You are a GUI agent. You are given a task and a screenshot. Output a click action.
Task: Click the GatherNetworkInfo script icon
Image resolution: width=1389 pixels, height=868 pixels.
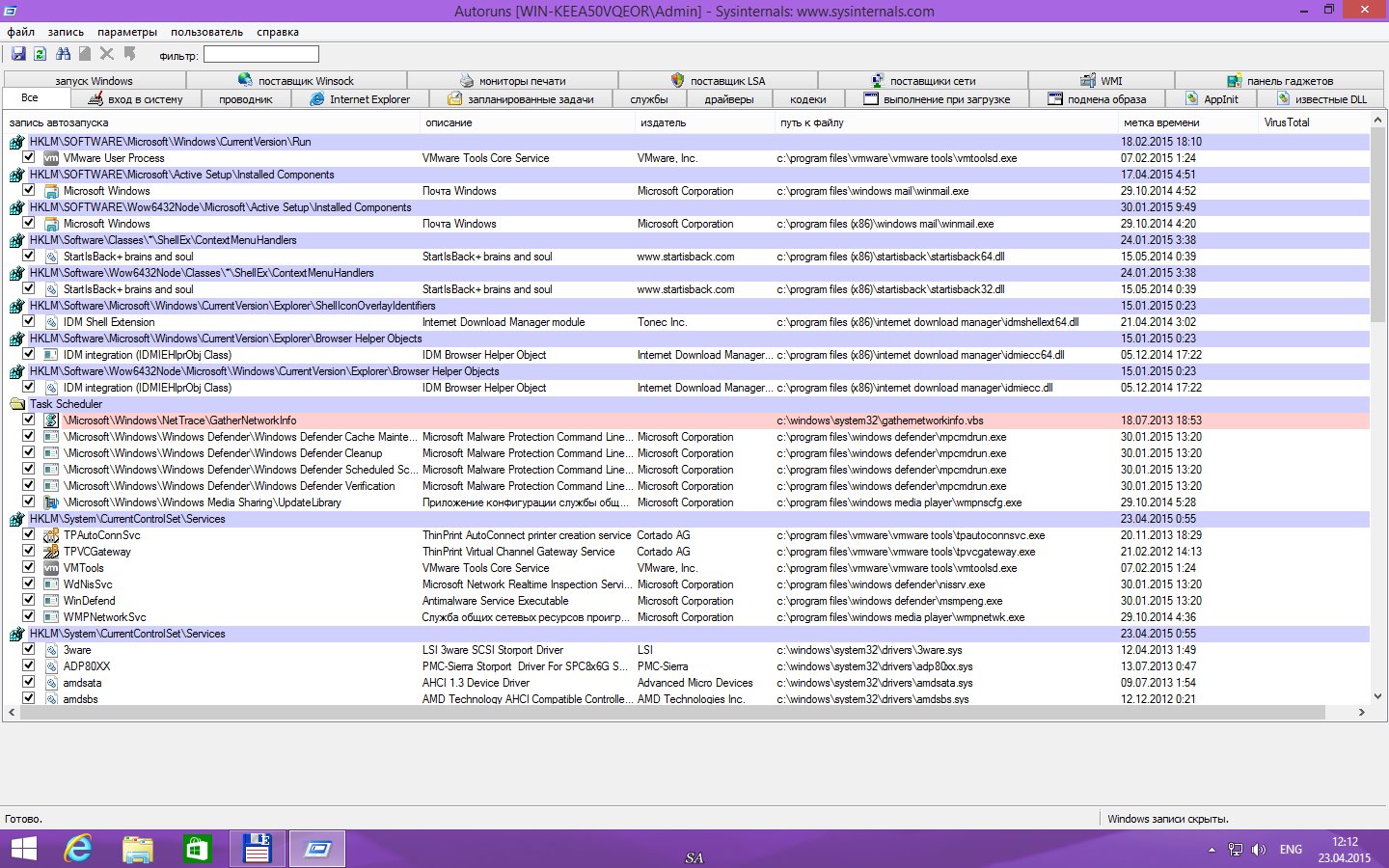click(x=51, y=420)
